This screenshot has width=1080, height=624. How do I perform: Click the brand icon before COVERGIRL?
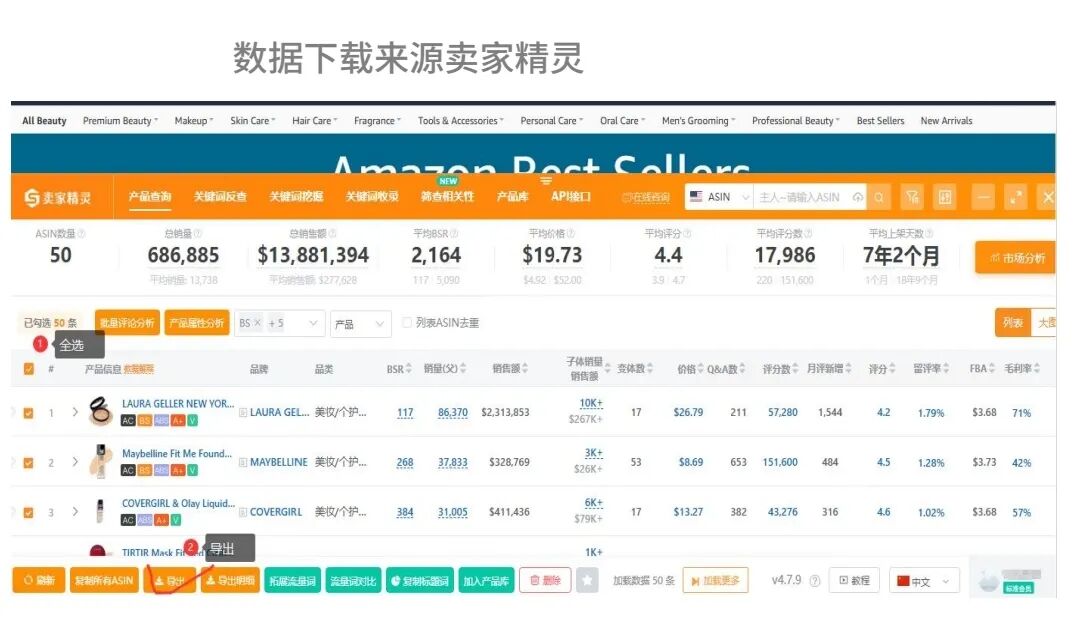click(243, 512)
